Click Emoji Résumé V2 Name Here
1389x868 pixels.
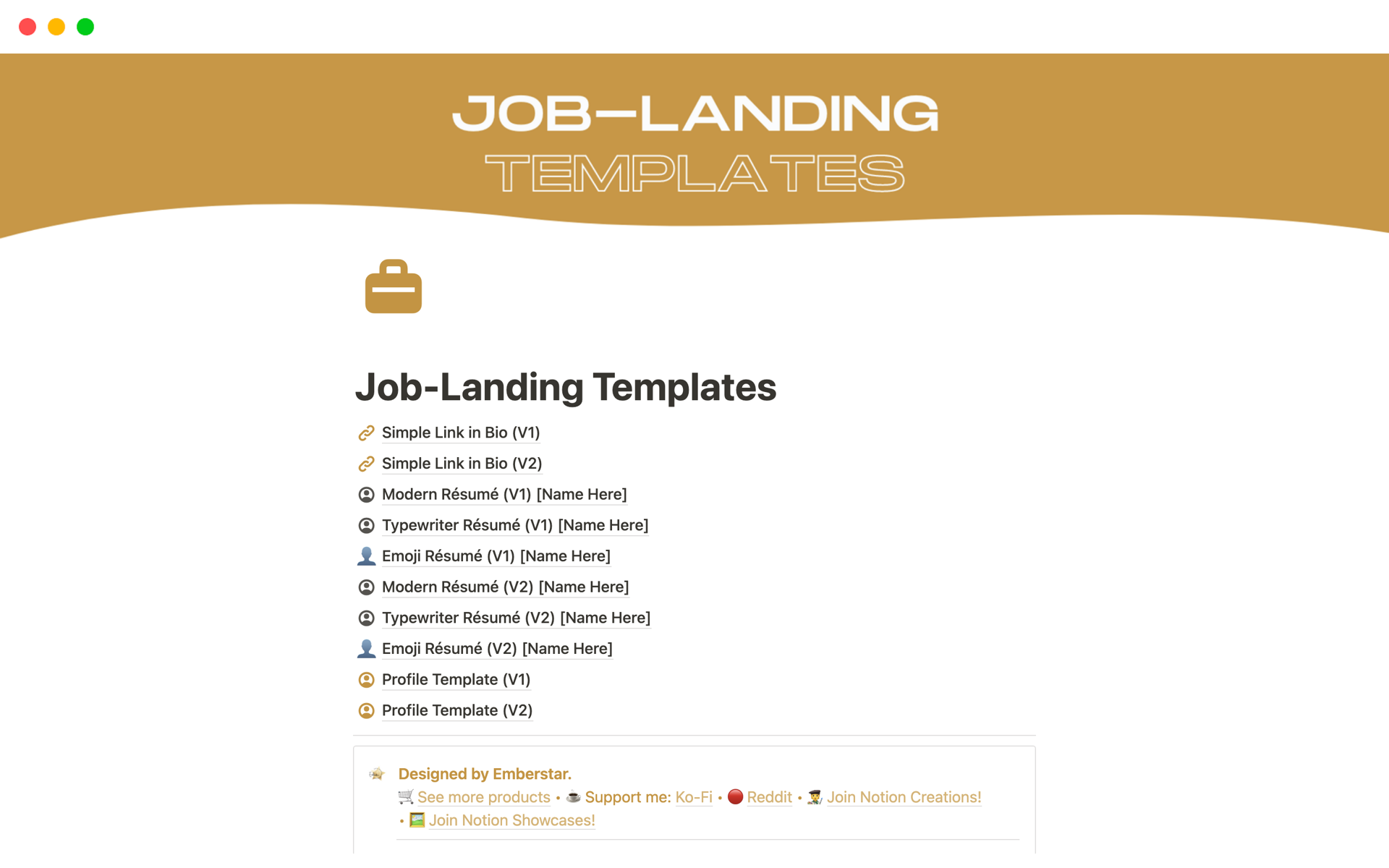click(497, 648)
